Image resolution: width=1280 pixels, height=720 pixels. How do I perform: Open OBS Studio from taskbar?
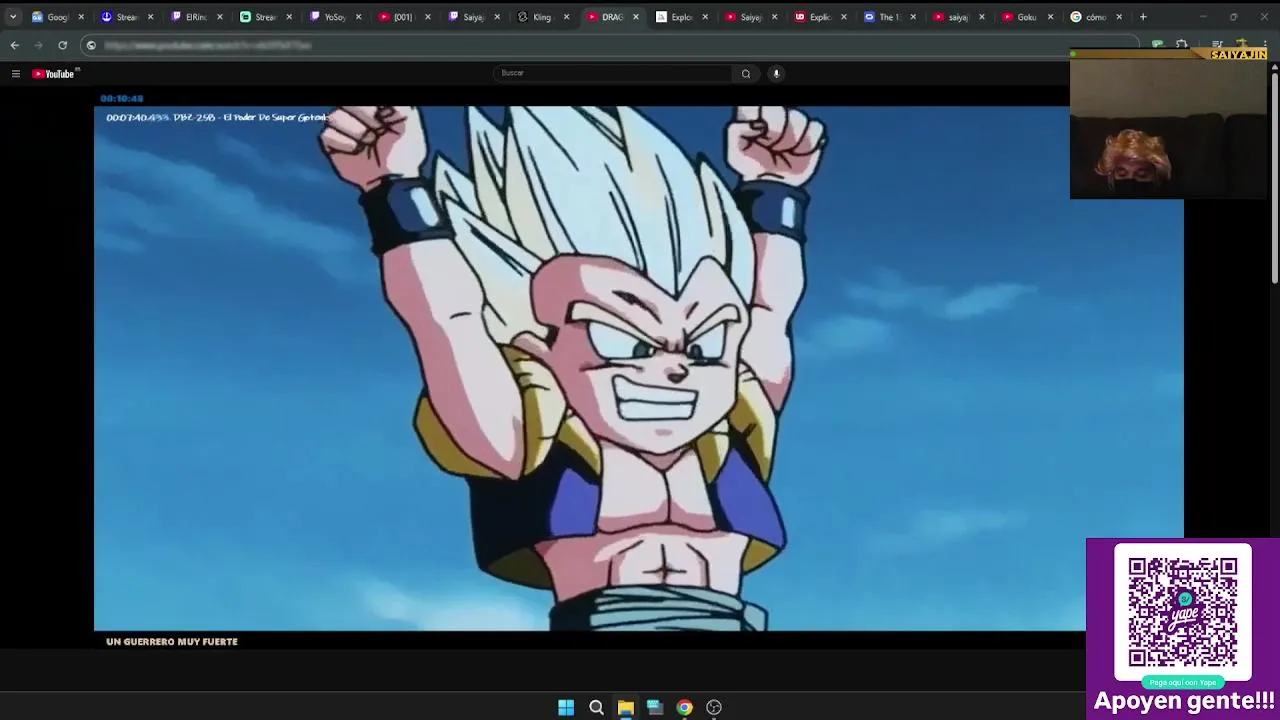coord(714,707)
